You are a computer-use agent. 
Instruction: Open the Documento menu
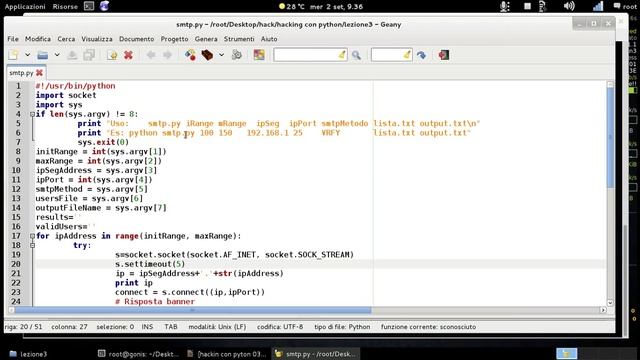(137, 39)
